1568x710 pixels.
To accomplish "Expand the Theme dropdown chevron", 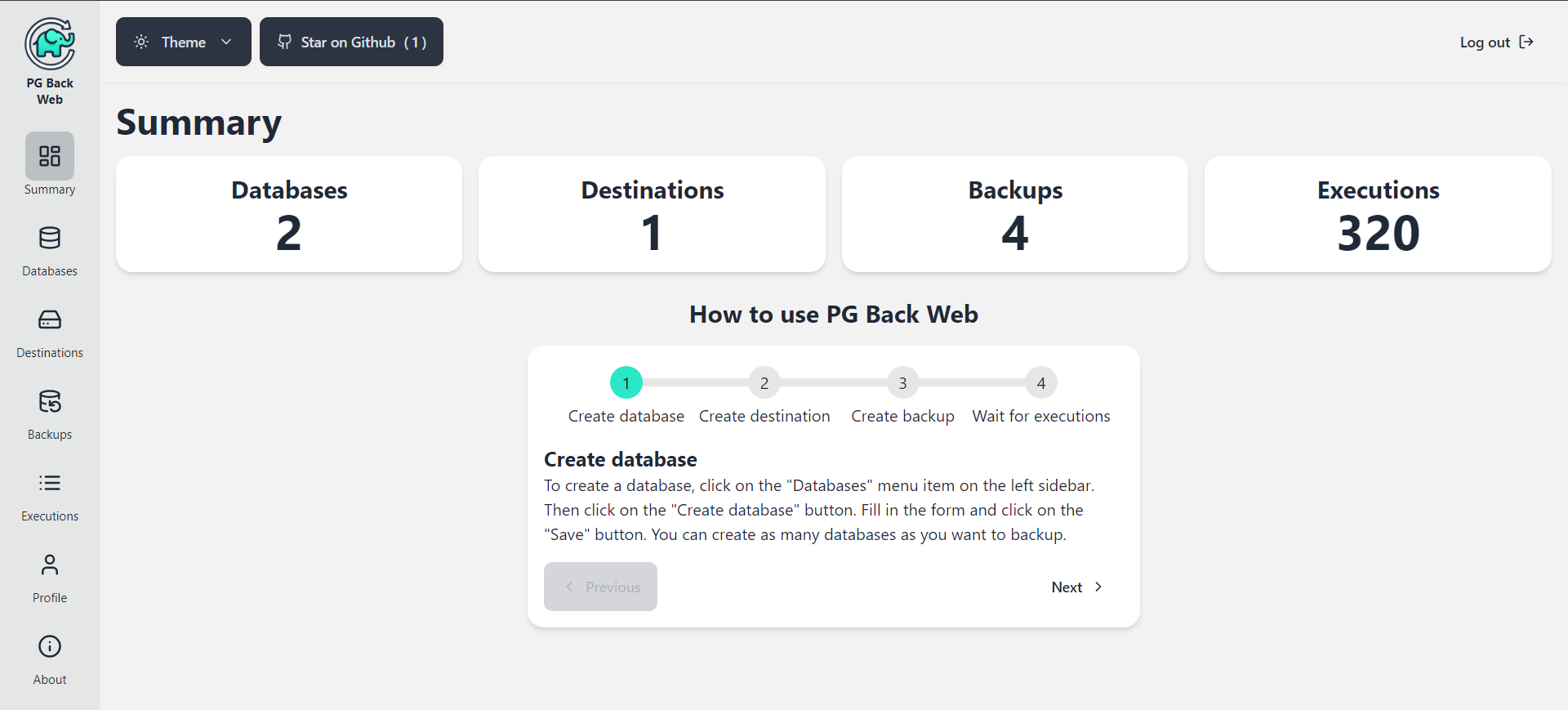I will click(x=226, y=42).
